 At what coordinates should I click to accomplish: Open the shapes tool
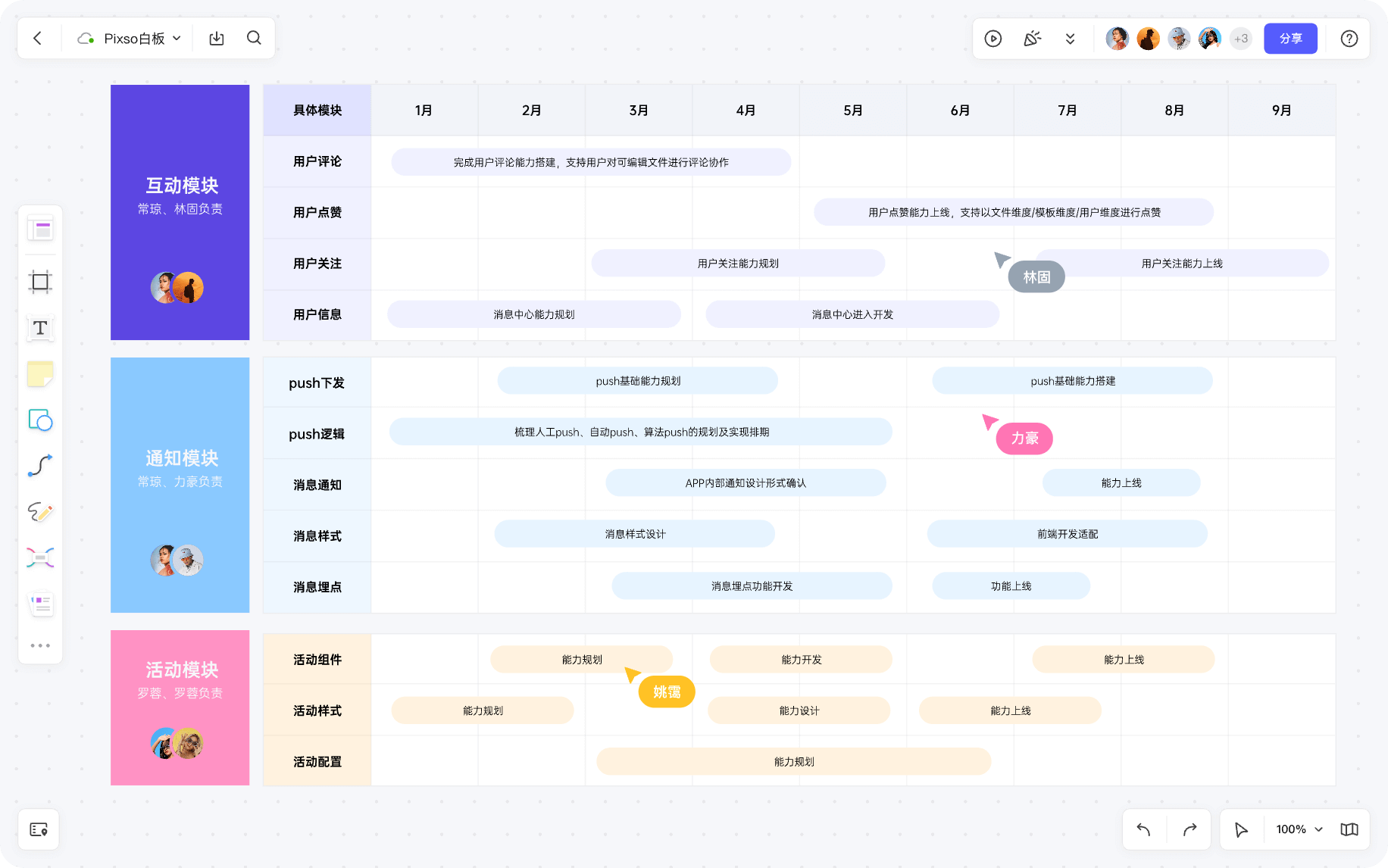pyautogui.click(x=39, y=420)
